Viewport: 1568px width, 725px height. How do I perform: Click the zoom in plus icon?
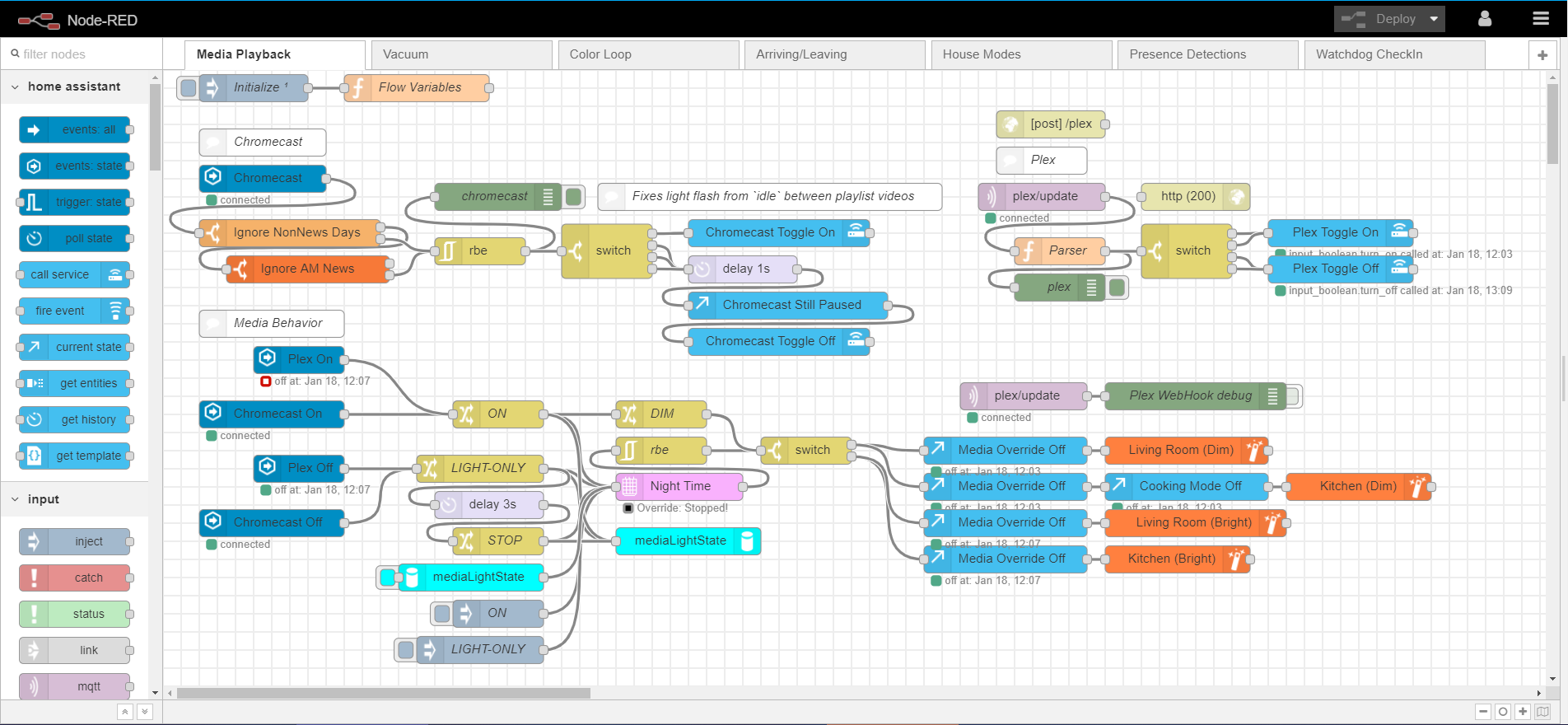click(1523, 712)
